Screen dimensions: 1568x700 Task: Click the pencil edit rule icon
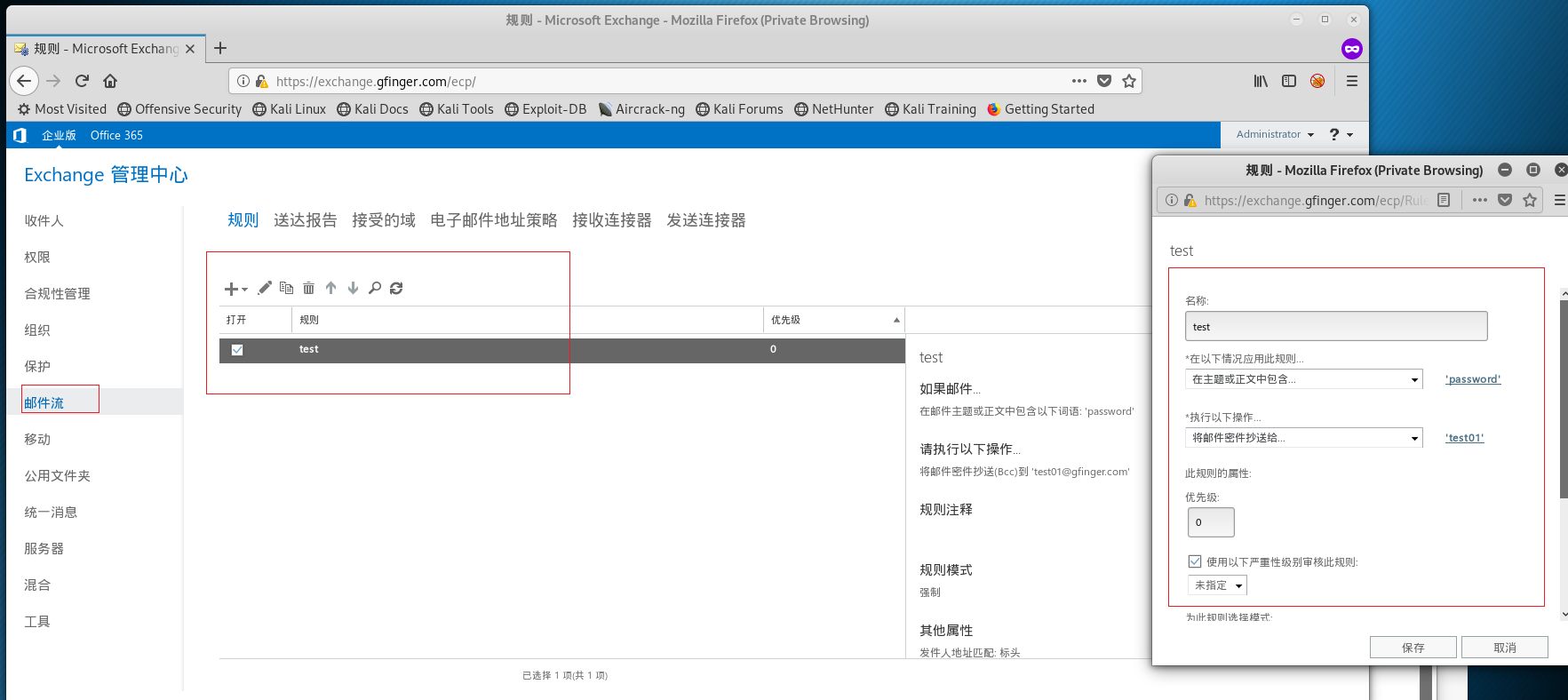[265, 288]
